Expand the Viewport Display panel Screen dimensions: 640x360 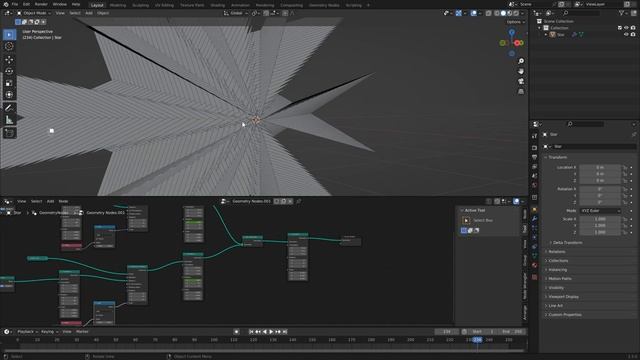tap(563, 297)
